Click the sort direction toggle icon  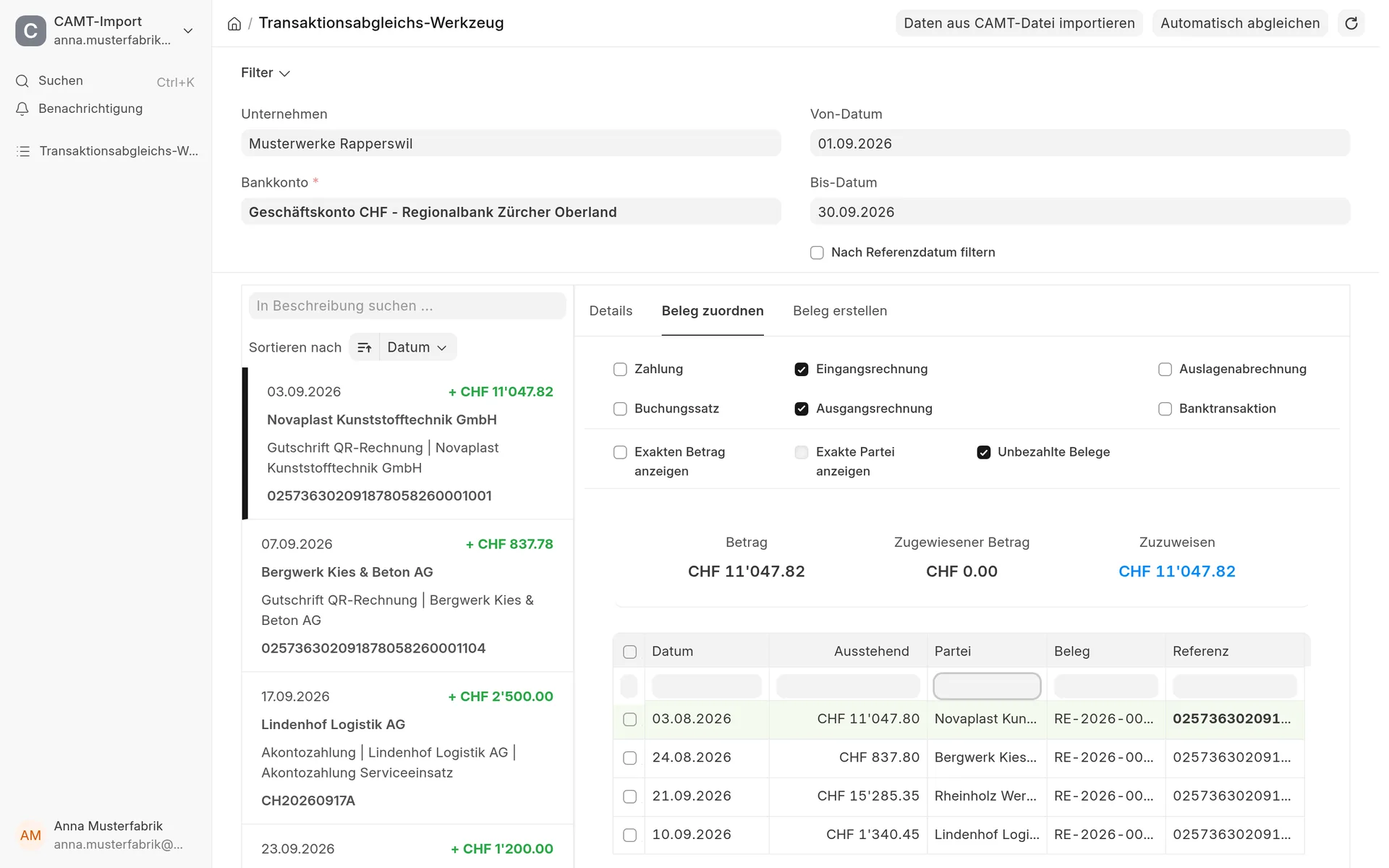tap(365, 347)
